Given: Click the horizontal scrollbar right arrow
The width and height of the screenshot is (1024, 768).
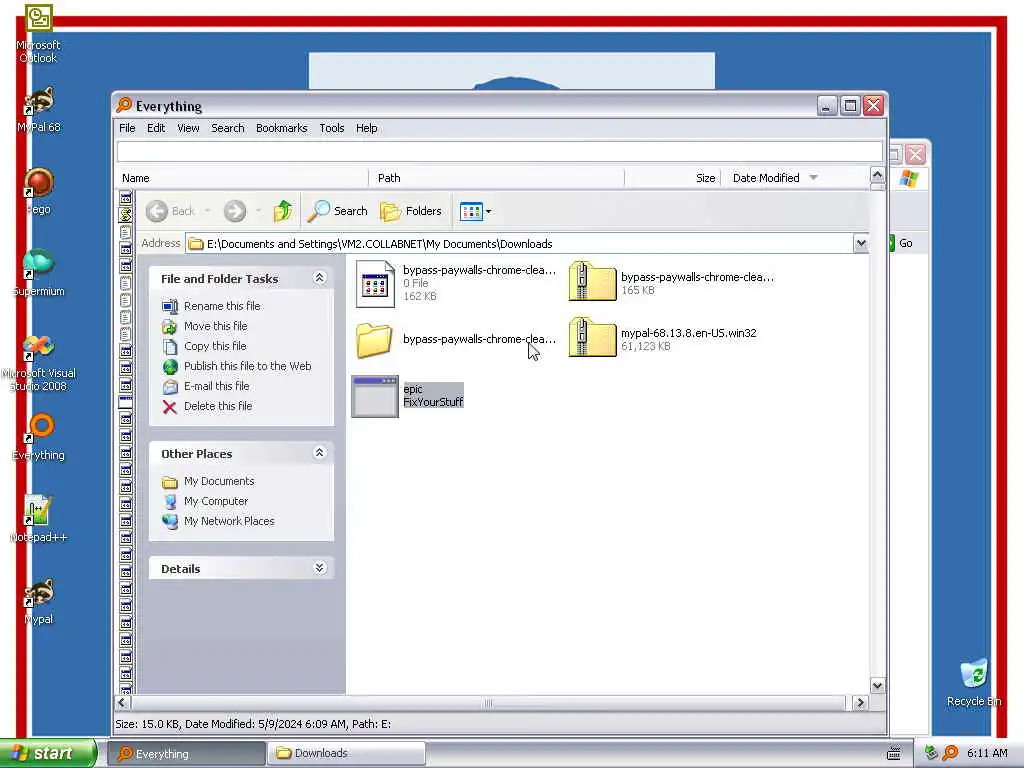Looking at the screenshot, I should 860,703.
